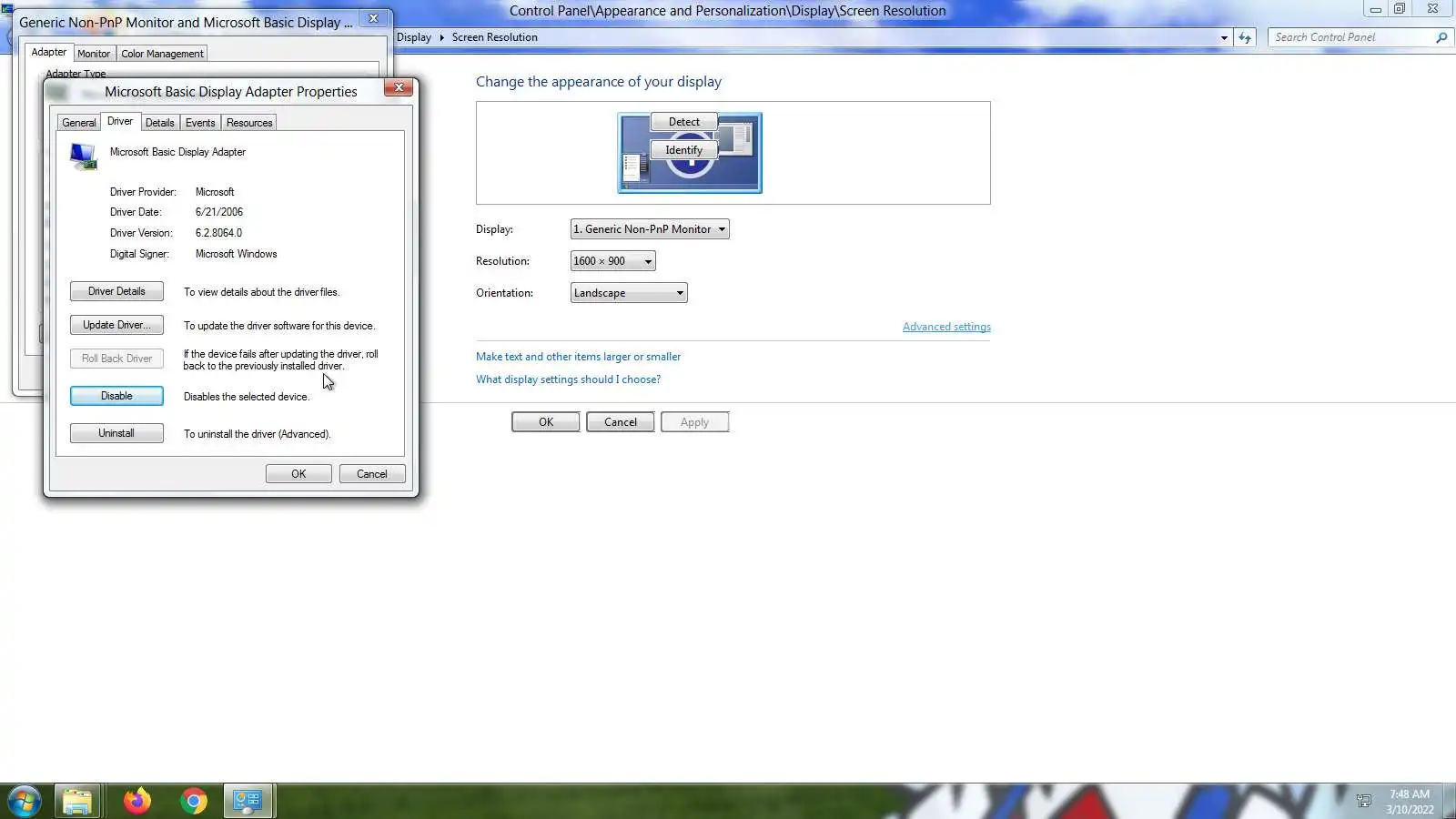Close the Adapter Properties dialog
Viewport: 1456px width, 819px height.
399,87
